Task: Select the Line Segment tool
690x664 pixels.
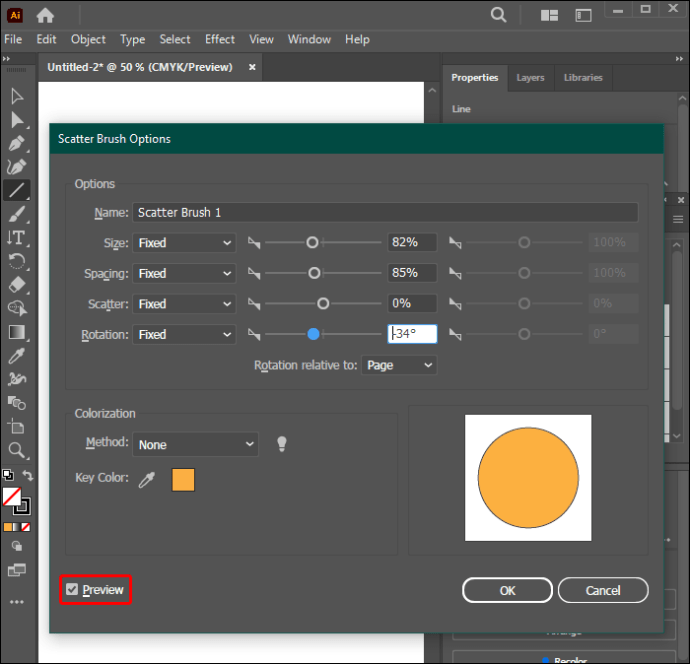Action: (x=17, y=190)
